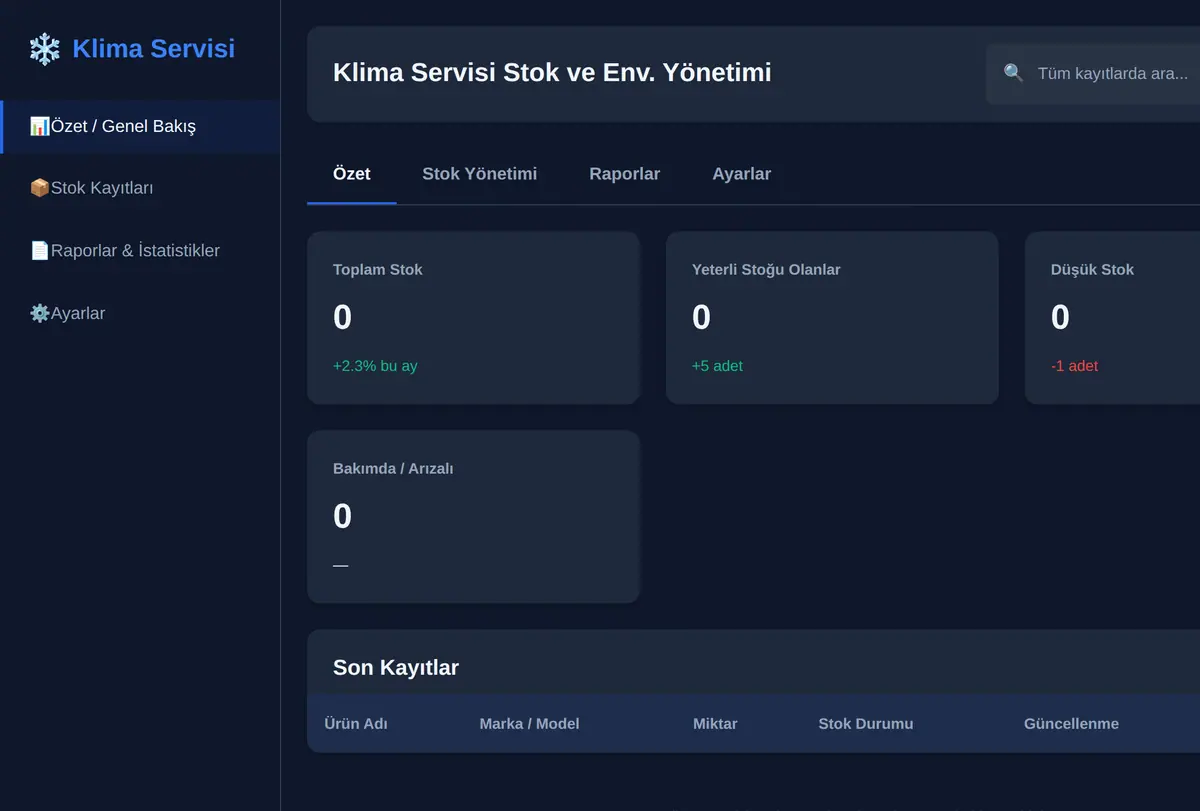
Task: Click the package box icon beside Stok Kayıtları
Action: tap(40, 188)
